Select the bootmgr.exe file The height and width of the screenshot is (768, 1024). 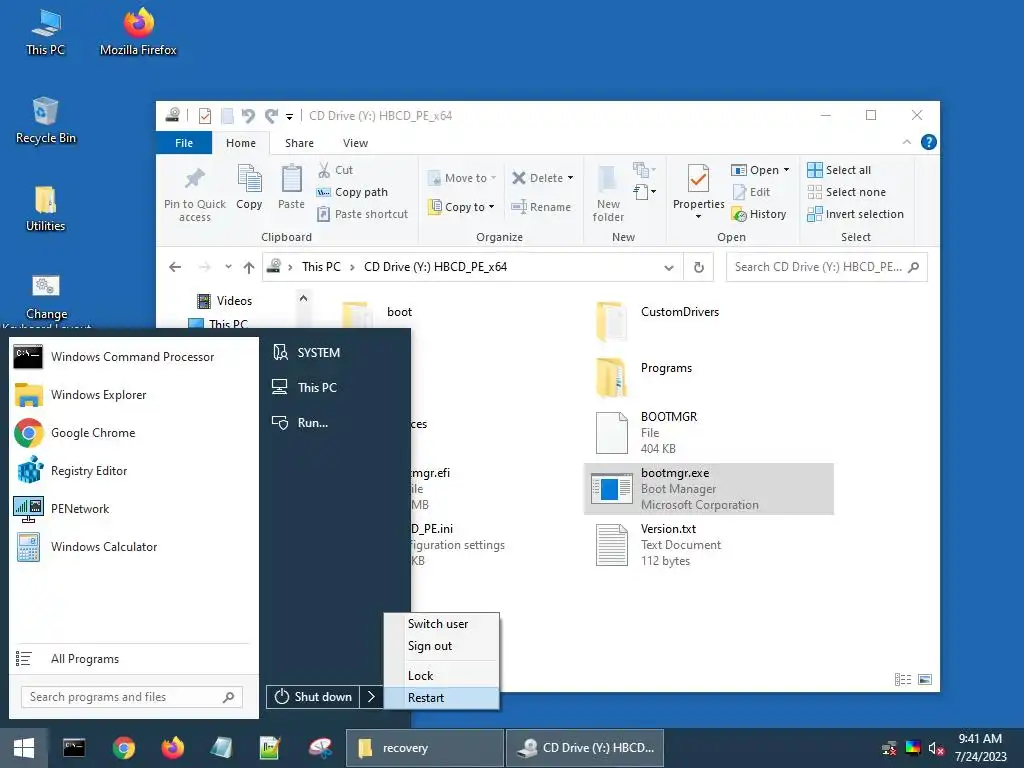coord(709,489)
